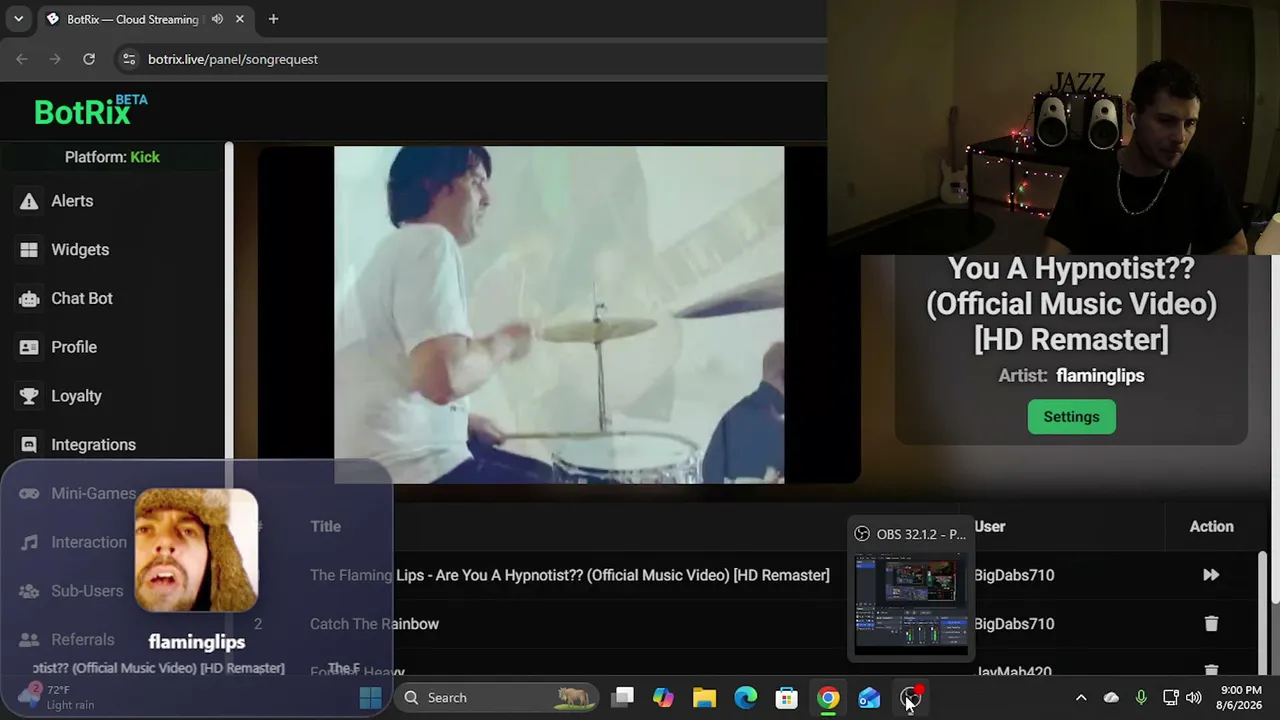Open Chat Bot via its robot icon
This screenshot has width=1280, height=720.
[29, 298]
